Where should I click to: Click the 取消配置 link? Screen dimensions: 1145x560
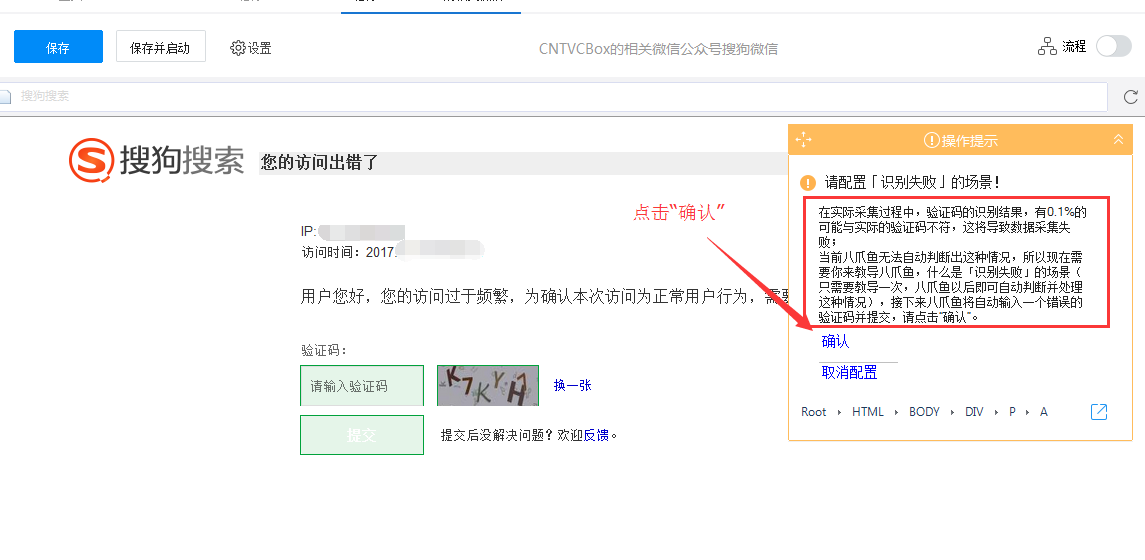(849, 372)
